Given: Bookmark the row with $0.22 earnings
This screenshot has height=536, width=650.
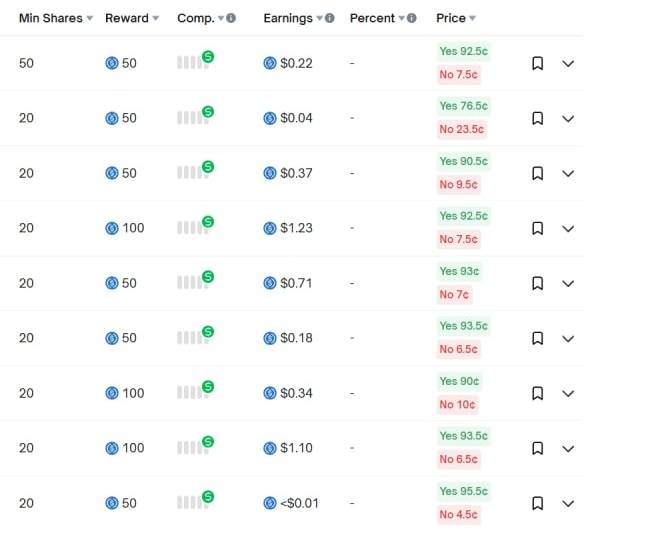Looking at the screenshot, I should (537, 63).
